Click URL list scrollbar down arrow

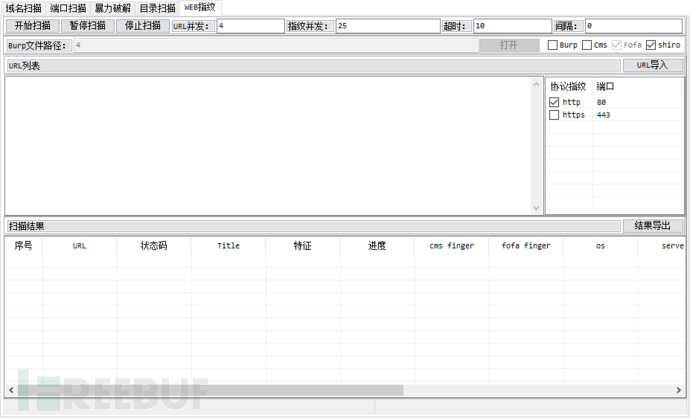pyautogui.click(x=536, y=208)
